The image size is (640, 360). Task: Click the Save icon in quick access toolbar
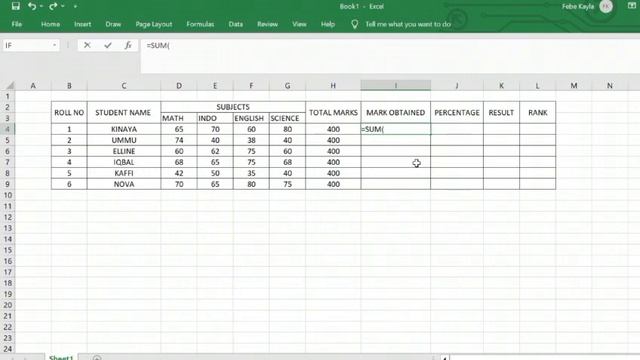[x=16, y=6]
